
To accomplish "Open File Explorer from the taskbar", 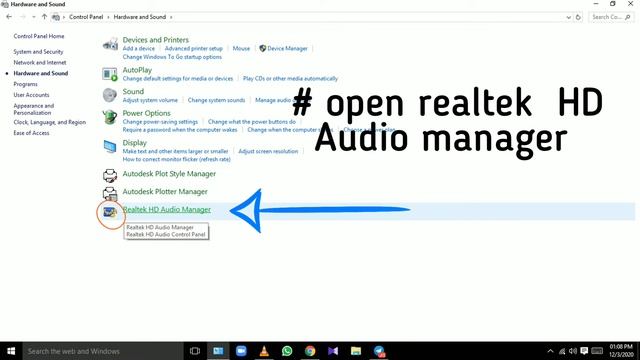I will 356,351.
